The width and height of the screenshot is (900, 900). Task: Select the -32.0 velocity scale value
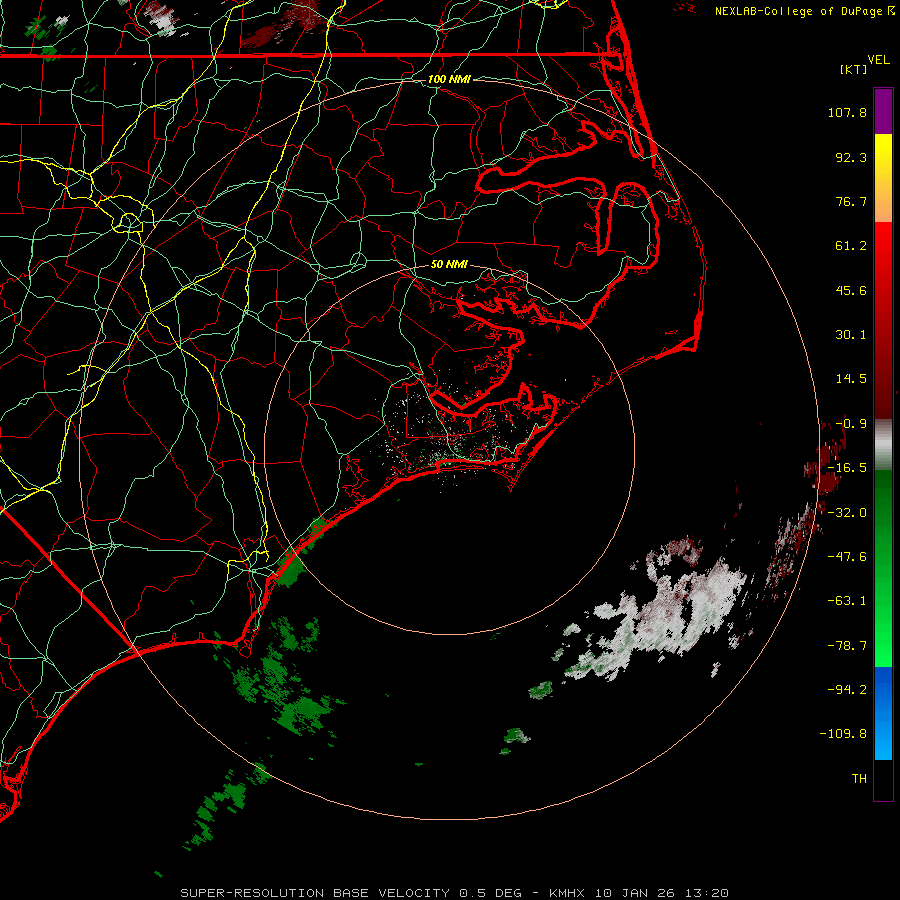coord(847,513)
